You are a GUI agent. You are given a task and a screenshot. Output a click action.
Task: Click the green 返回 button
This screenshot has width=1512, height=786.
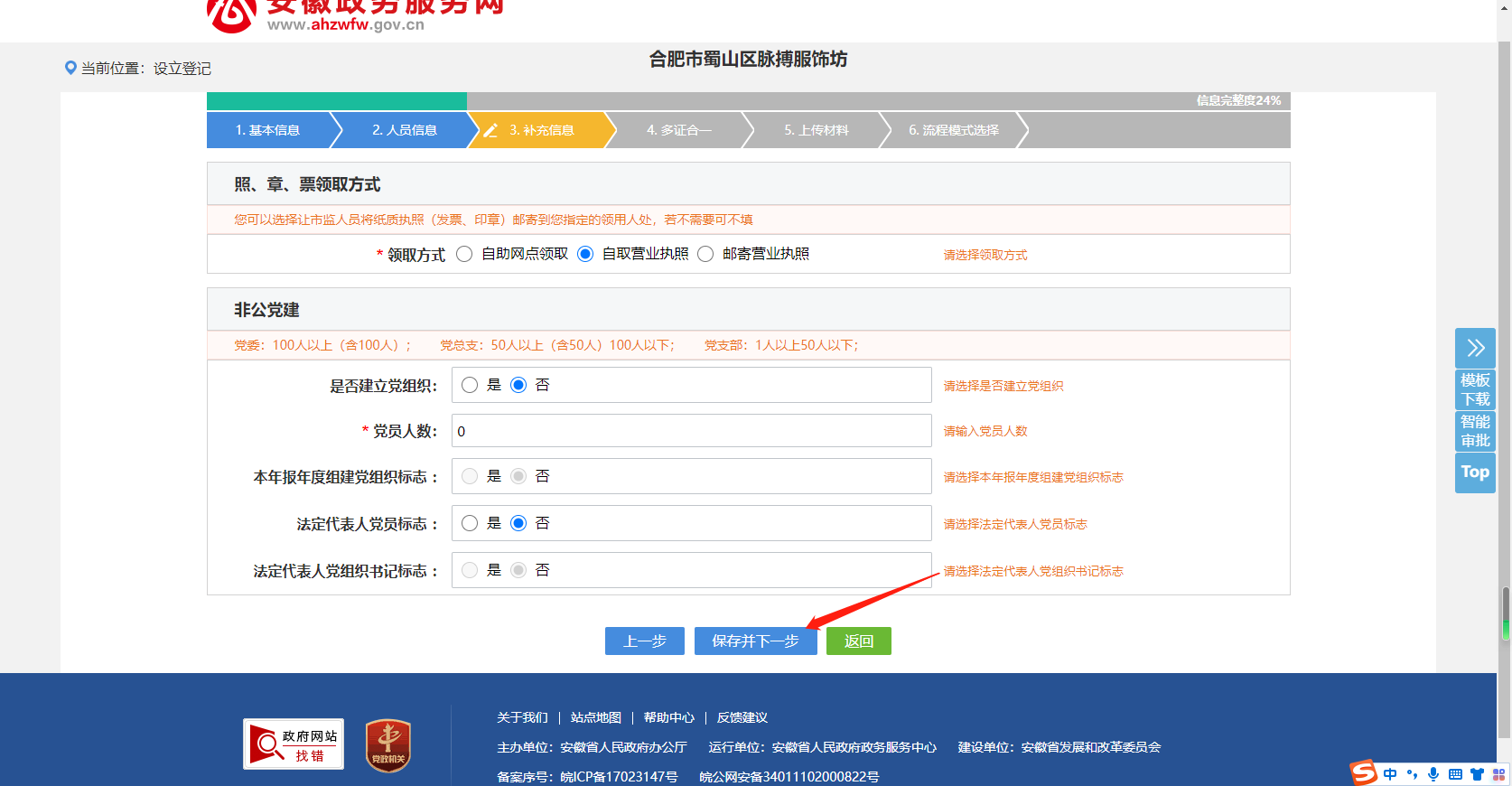coord(859,641)
